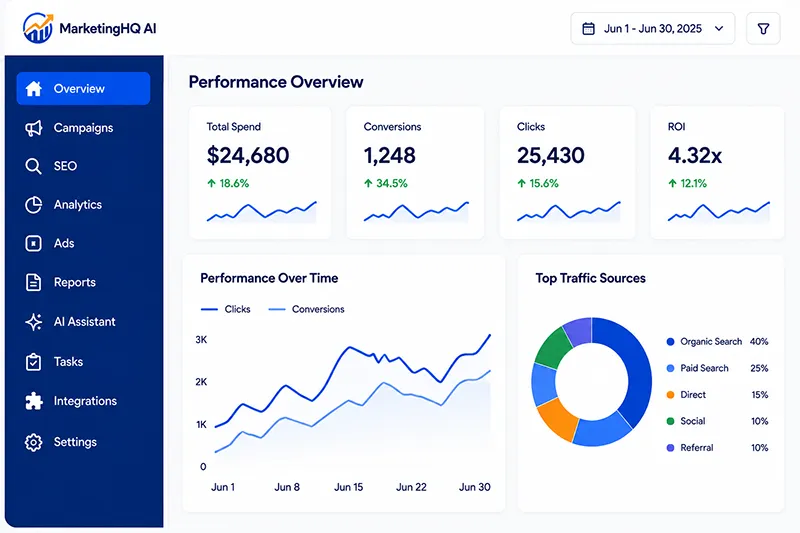Click the Jun 22 axis label
Viewport: 800px width, 533px height.
[411, 487]
